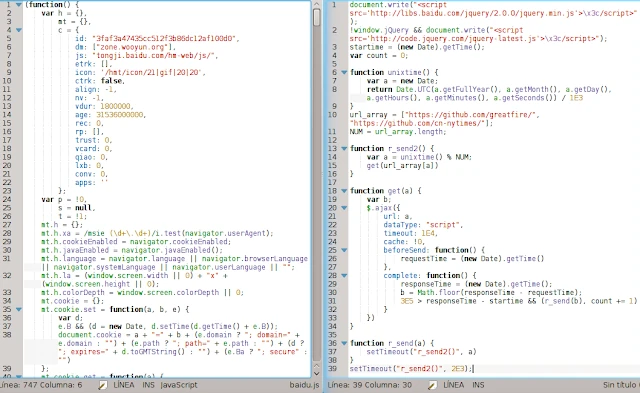Image resolution: width=640 pixels, height=393 pixels.
Task: Click the pencil modified icon in baidu.js status bar
Action: point(103,385)
